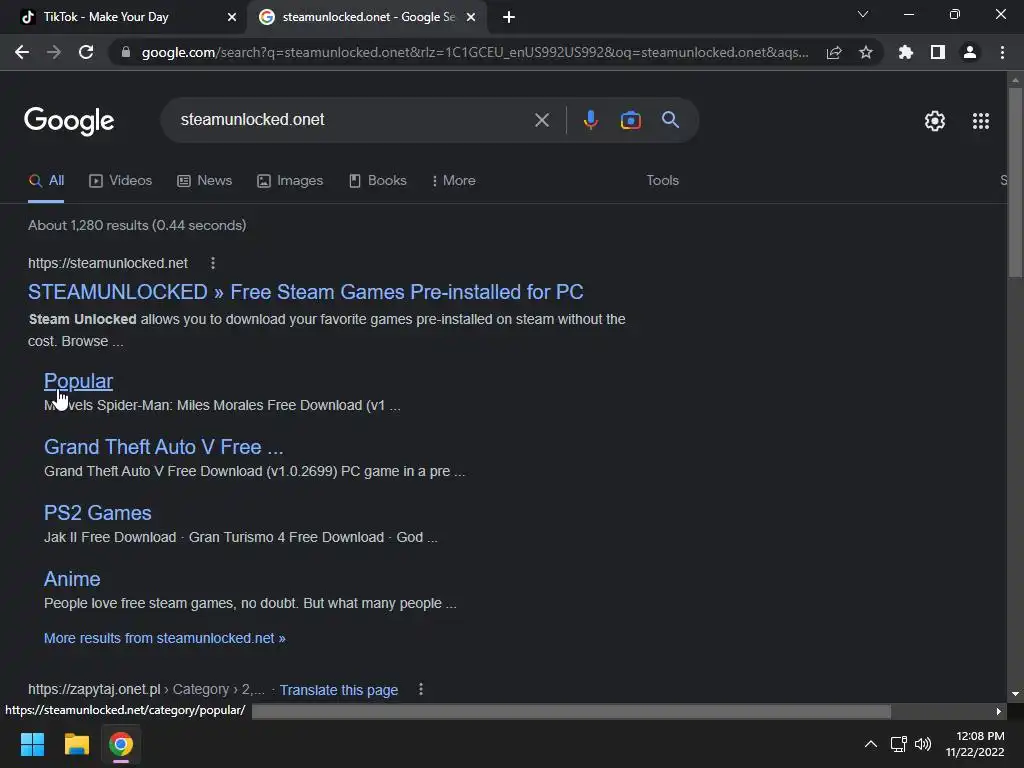The width and height of the screenshot is (1024, 768).
Task: Share this page via share icon
Action: coord(834,52)
